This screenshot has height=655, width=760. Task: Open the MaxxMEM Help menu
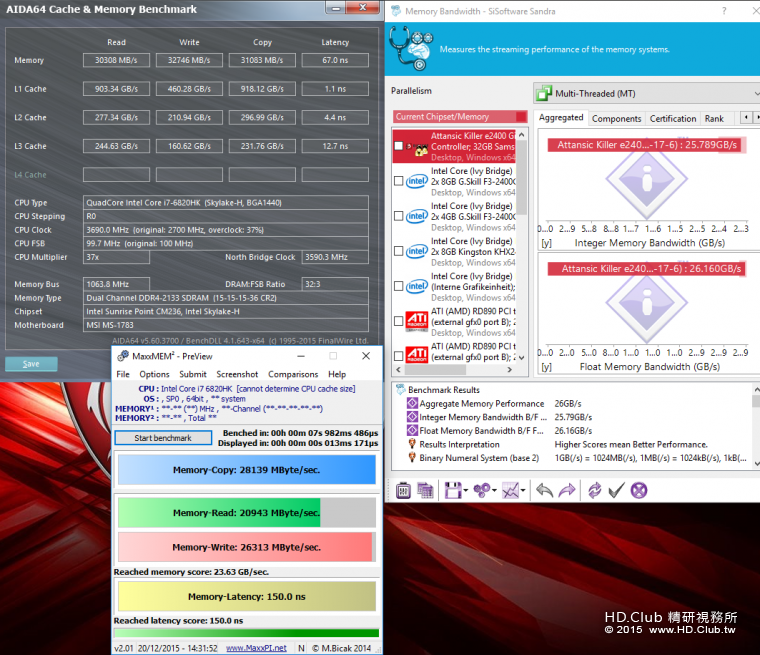point(337,374)
